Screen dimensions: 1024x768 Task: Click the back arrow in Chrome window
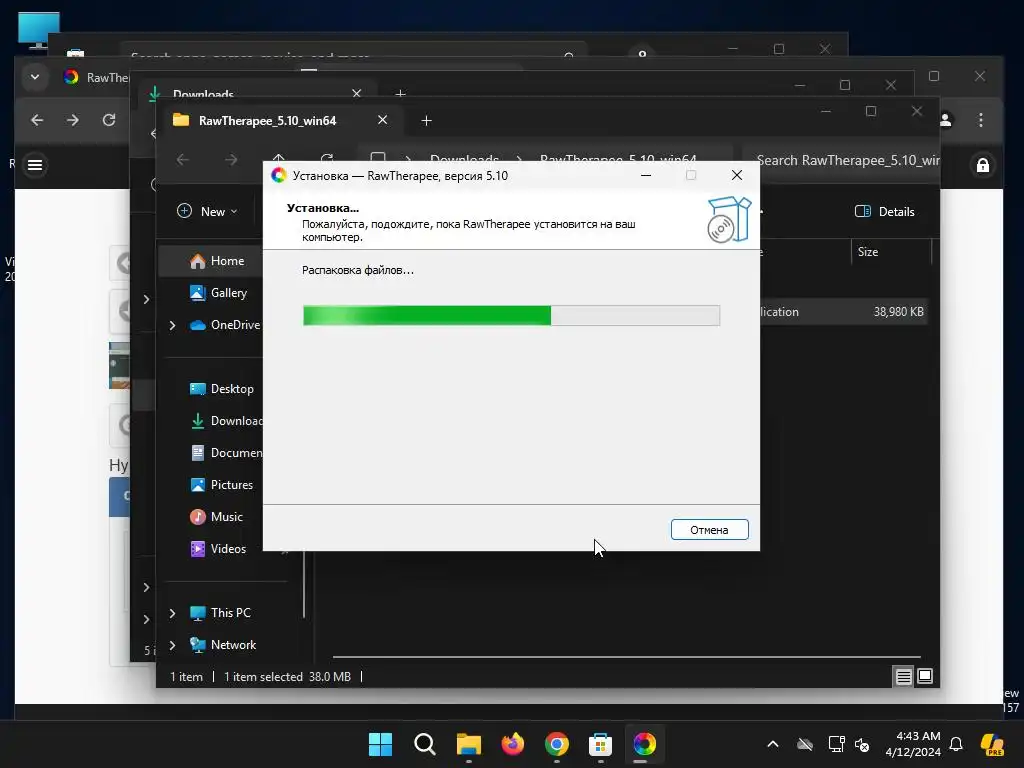(x=37, y=120)
